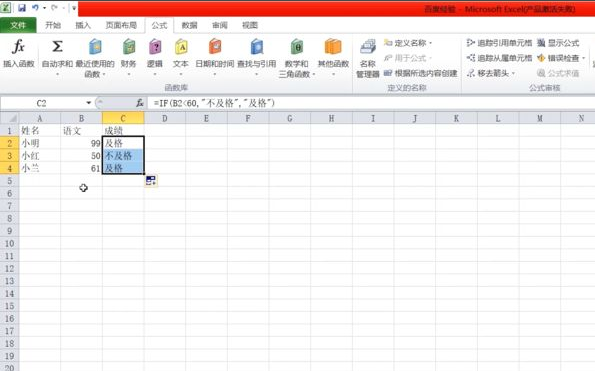
Task: Expand the Name Box dropdown arrow
Action: tap(88, 103)
